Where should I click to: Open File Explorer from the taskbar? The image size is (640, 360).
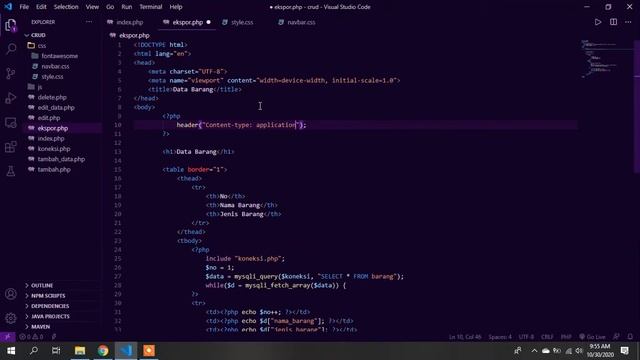coord(80,351)
